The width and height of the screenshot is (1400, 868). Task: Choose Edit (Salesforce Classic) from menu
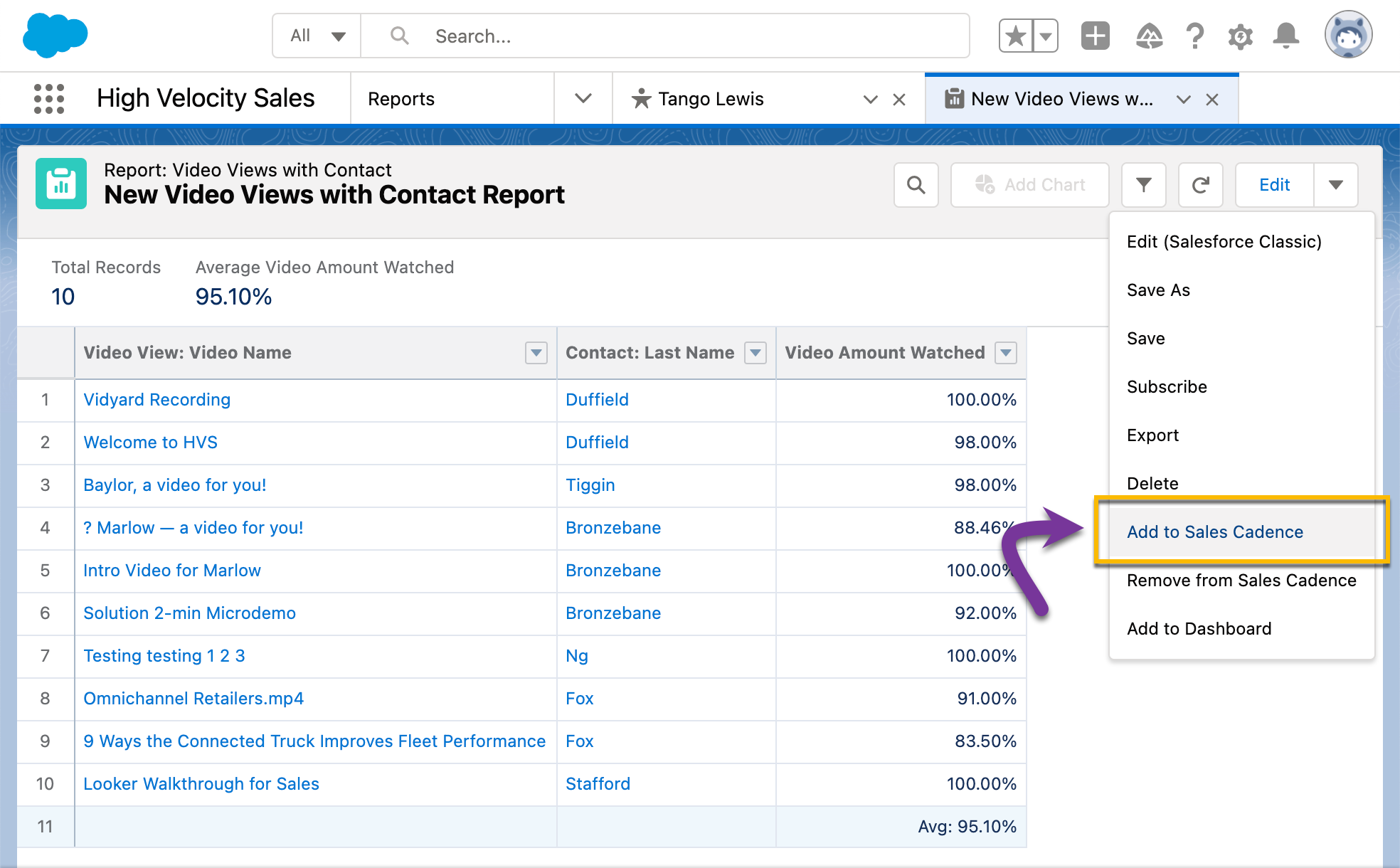coord(1241,242)
